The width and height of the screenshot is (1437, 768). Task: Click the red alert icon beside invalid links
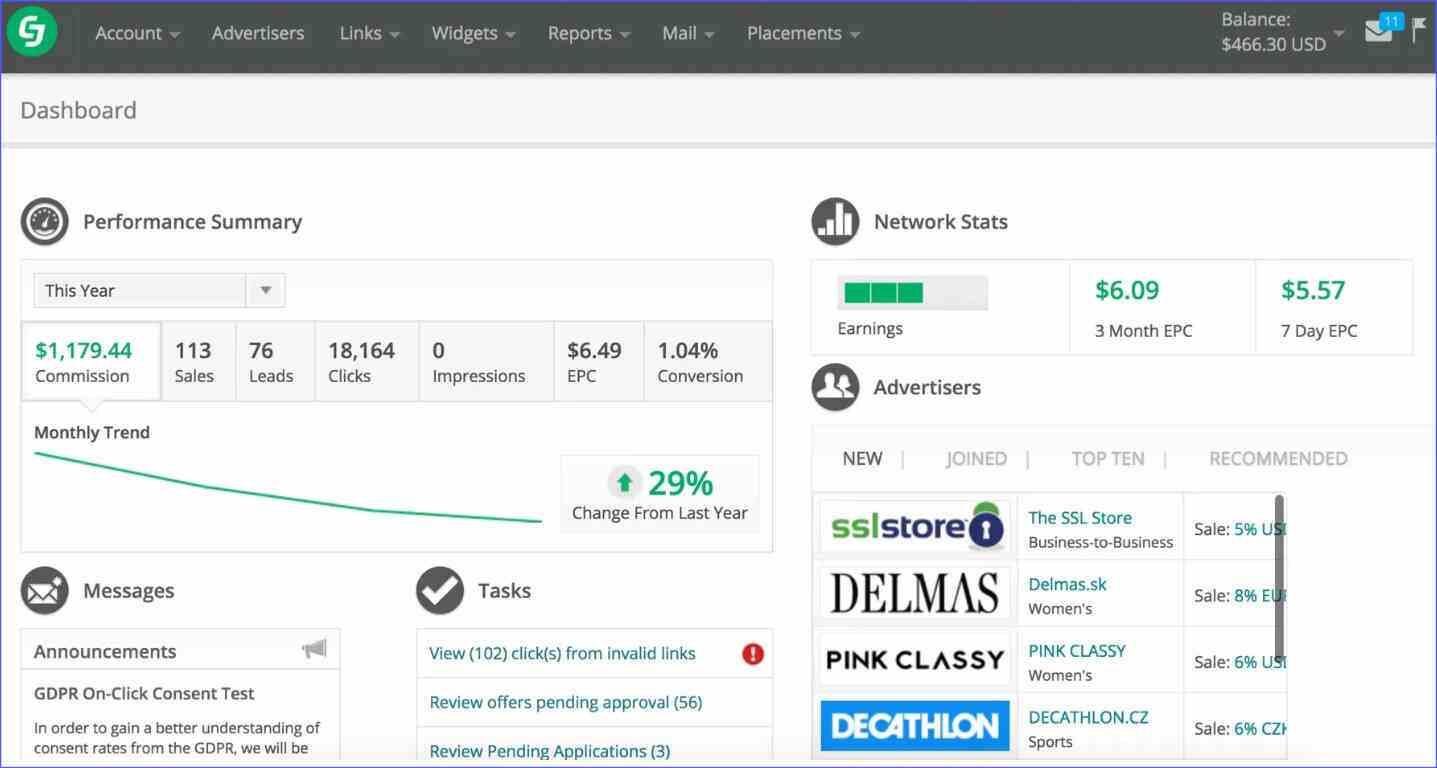point(751,653)
